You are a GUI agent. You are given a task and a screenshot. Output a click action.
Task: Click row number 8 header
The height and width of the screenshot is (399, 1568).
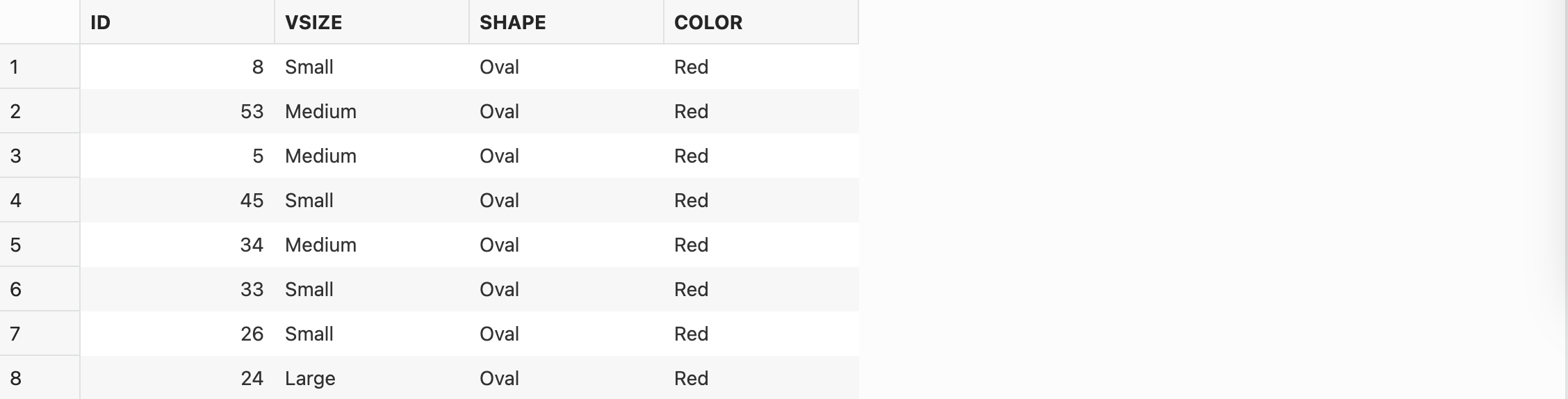click(39, 377)
